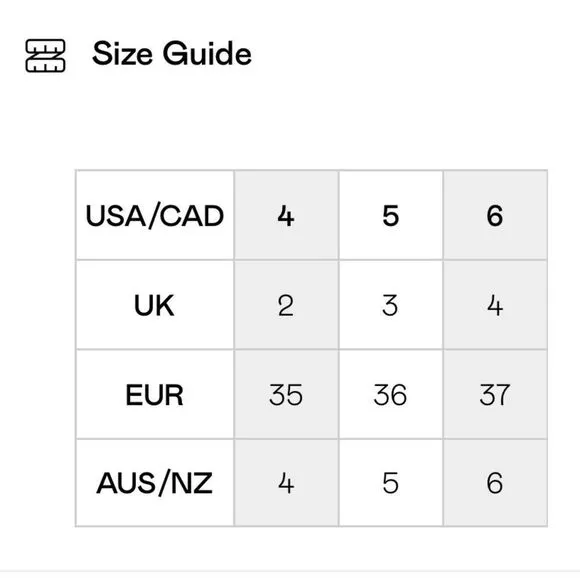The width and height of the screenshot is (580, 580).
Task: Select USA/CAD size 4 cell
Action: coord(286,216)
